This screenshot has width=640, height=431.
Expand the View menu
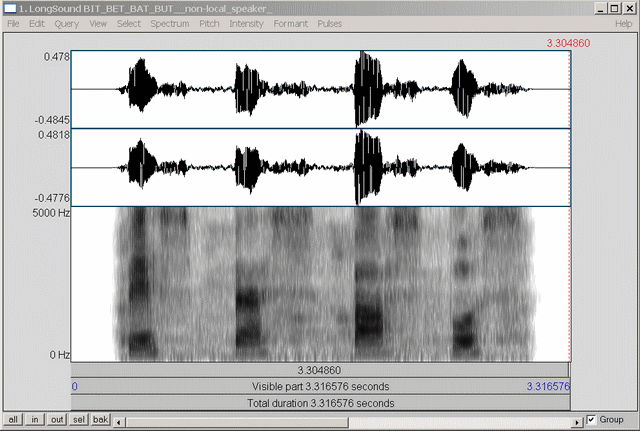click(98, 23)
